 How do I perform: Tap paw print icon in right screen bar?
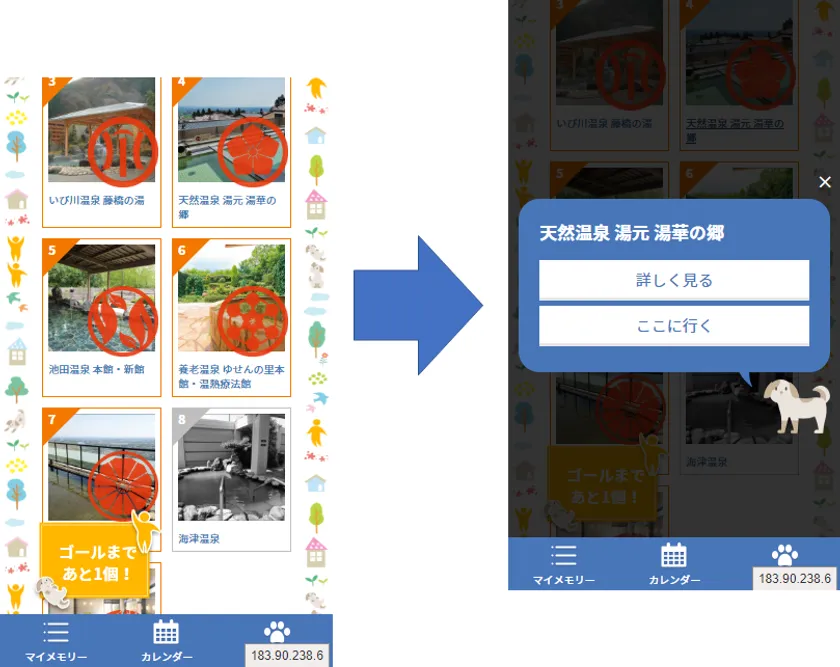click(785, 555)
